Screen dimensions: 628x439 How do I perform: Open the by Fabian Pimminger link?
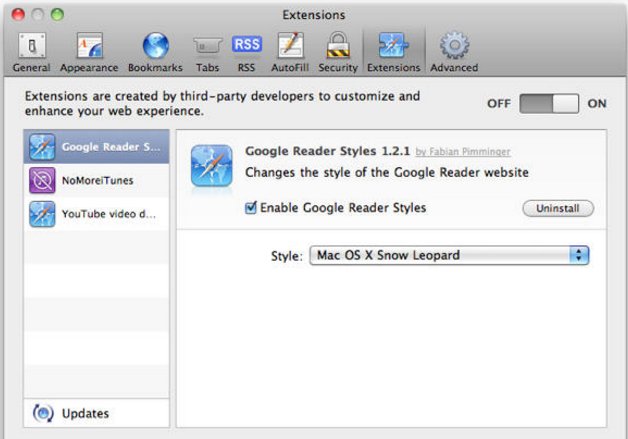coord(463,152)
